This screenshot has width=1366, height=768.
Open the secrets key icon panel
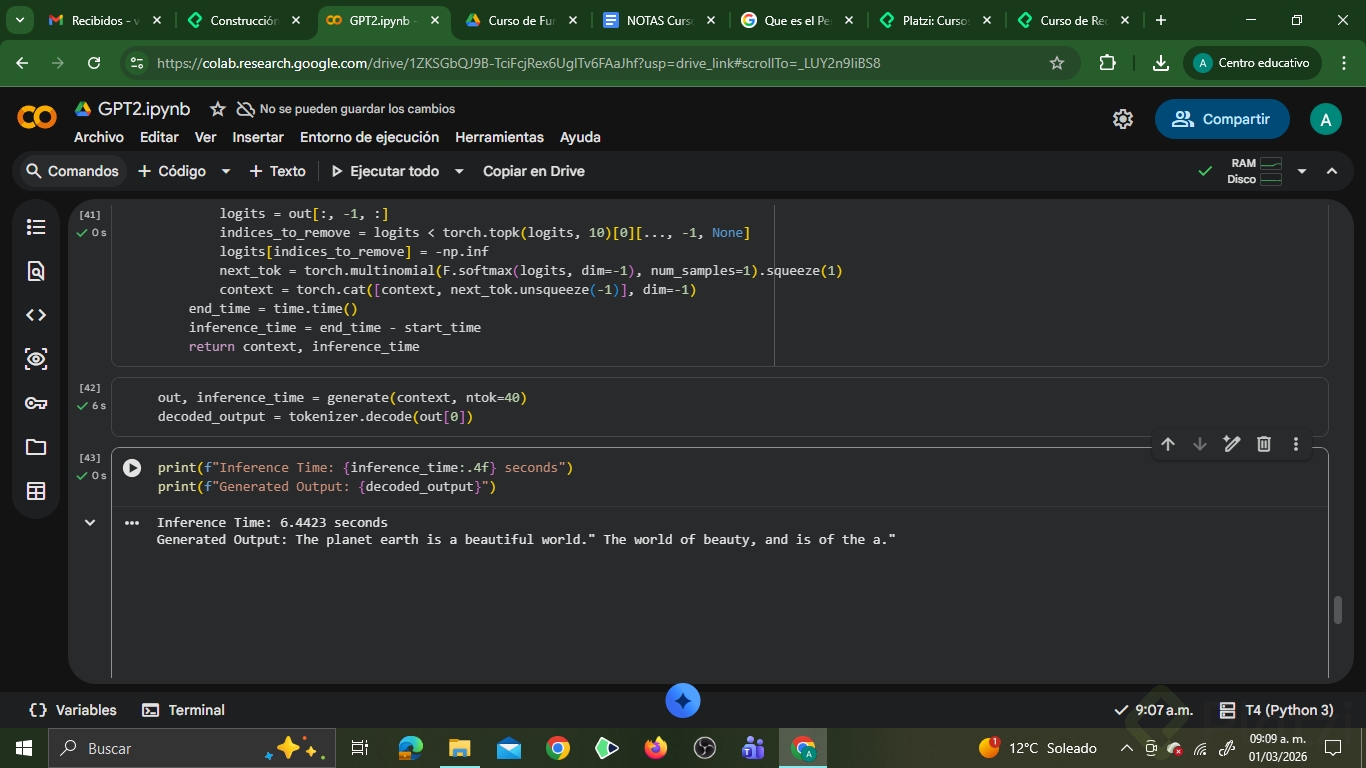pyautogui.click(x=36, y=403)
